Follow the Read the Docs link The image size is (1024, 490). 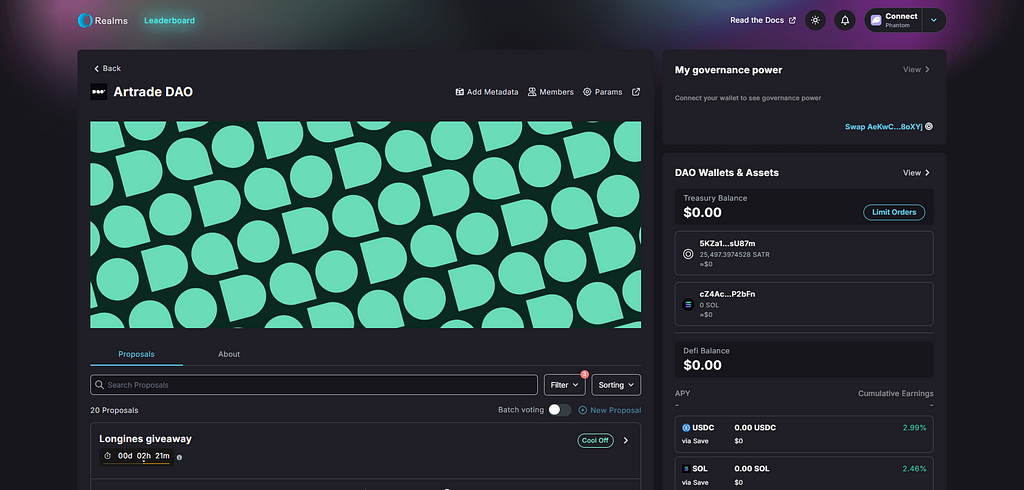coord(763,20)
